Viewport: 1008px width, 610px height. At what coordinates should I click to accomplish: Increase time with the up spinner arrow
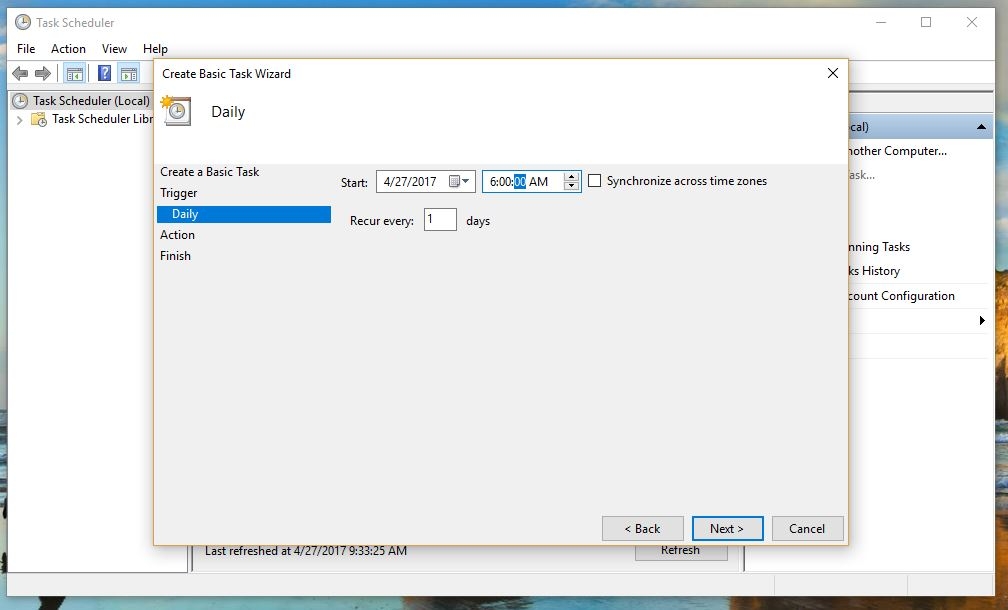(x=571, y=177)
